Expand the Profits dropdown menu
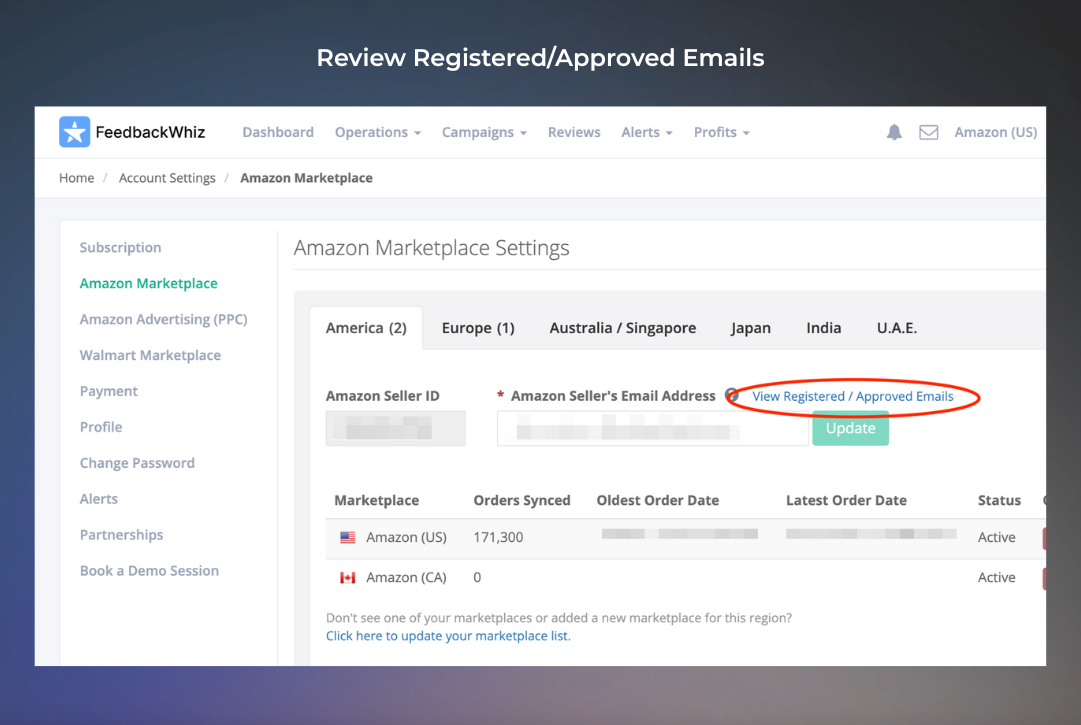This screenshot has width=1081, height=725. (721, 132)
